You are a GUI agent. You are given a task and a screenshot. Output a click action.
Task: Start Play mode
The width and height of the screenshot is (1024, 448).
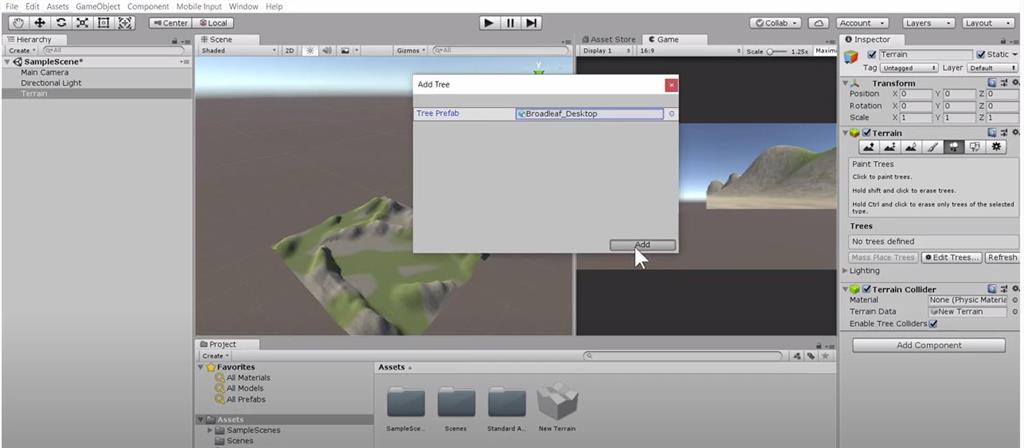(488, 23)
